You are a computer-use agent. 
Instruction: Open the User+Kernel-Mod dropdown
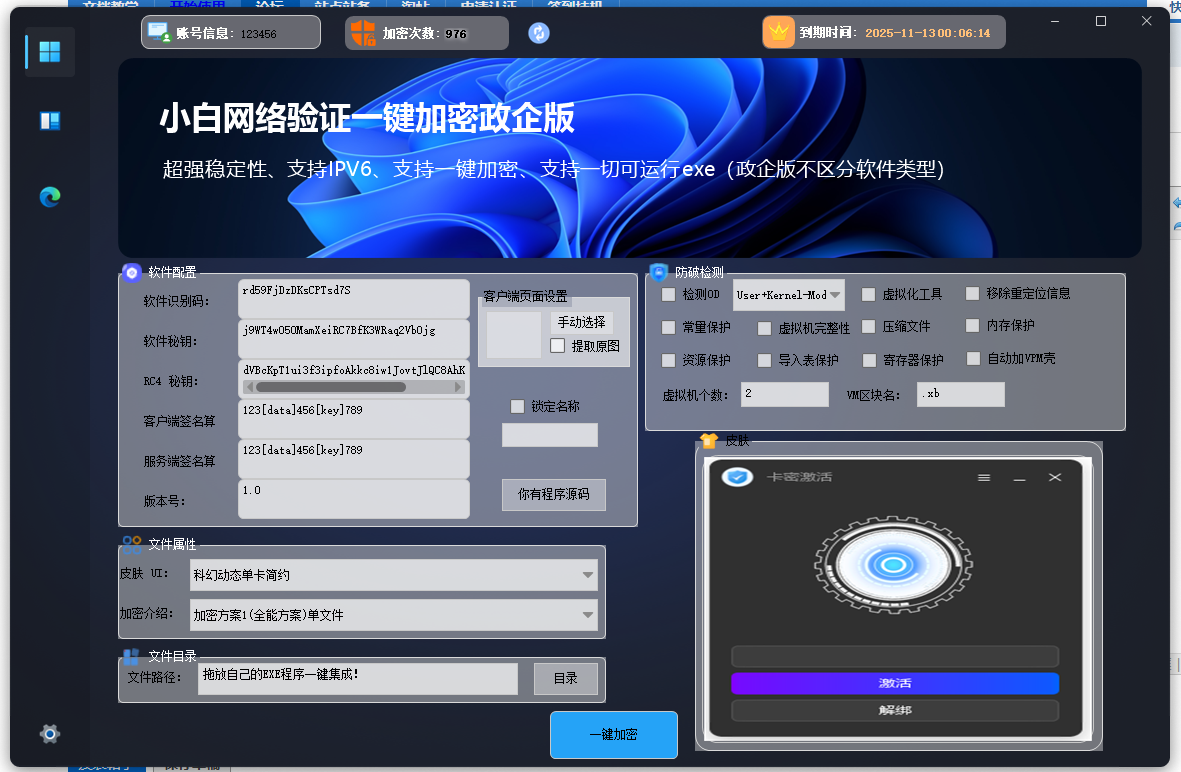835,295
